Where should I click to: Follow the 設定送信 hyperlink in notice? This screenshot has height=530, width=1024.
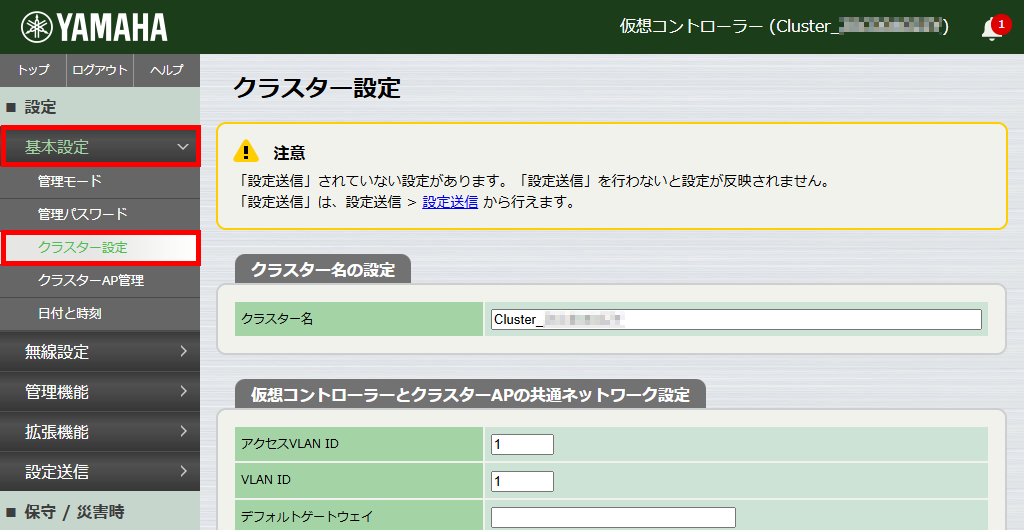[450, 202]
